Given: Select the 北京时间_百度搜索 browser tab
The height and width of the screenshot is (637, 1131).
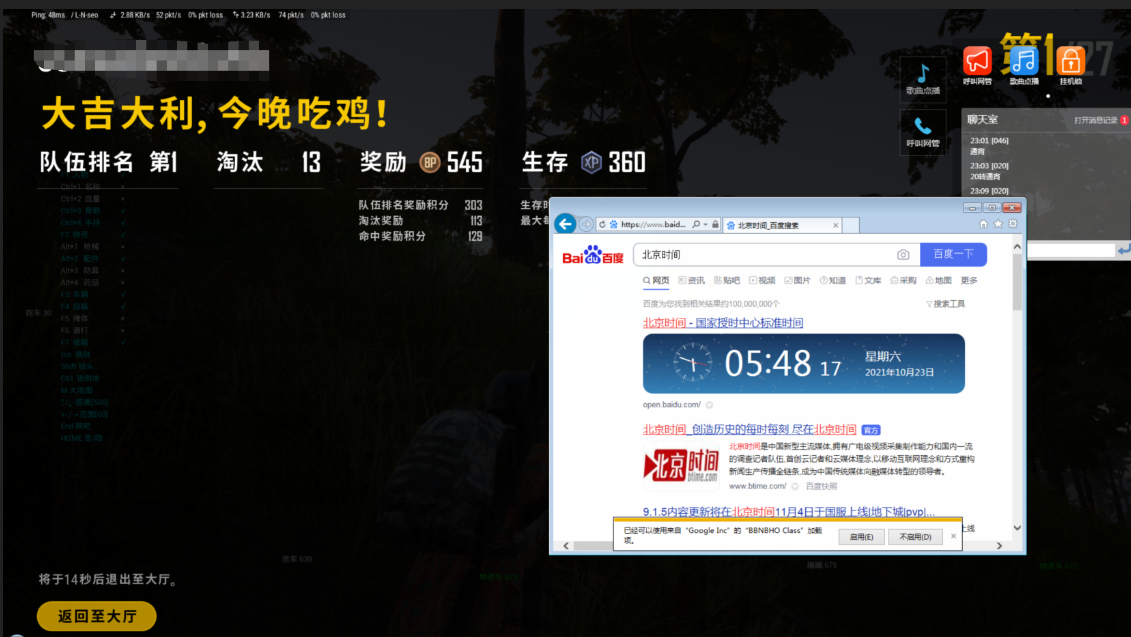Looking at the screenshot, I should point(781,225).
